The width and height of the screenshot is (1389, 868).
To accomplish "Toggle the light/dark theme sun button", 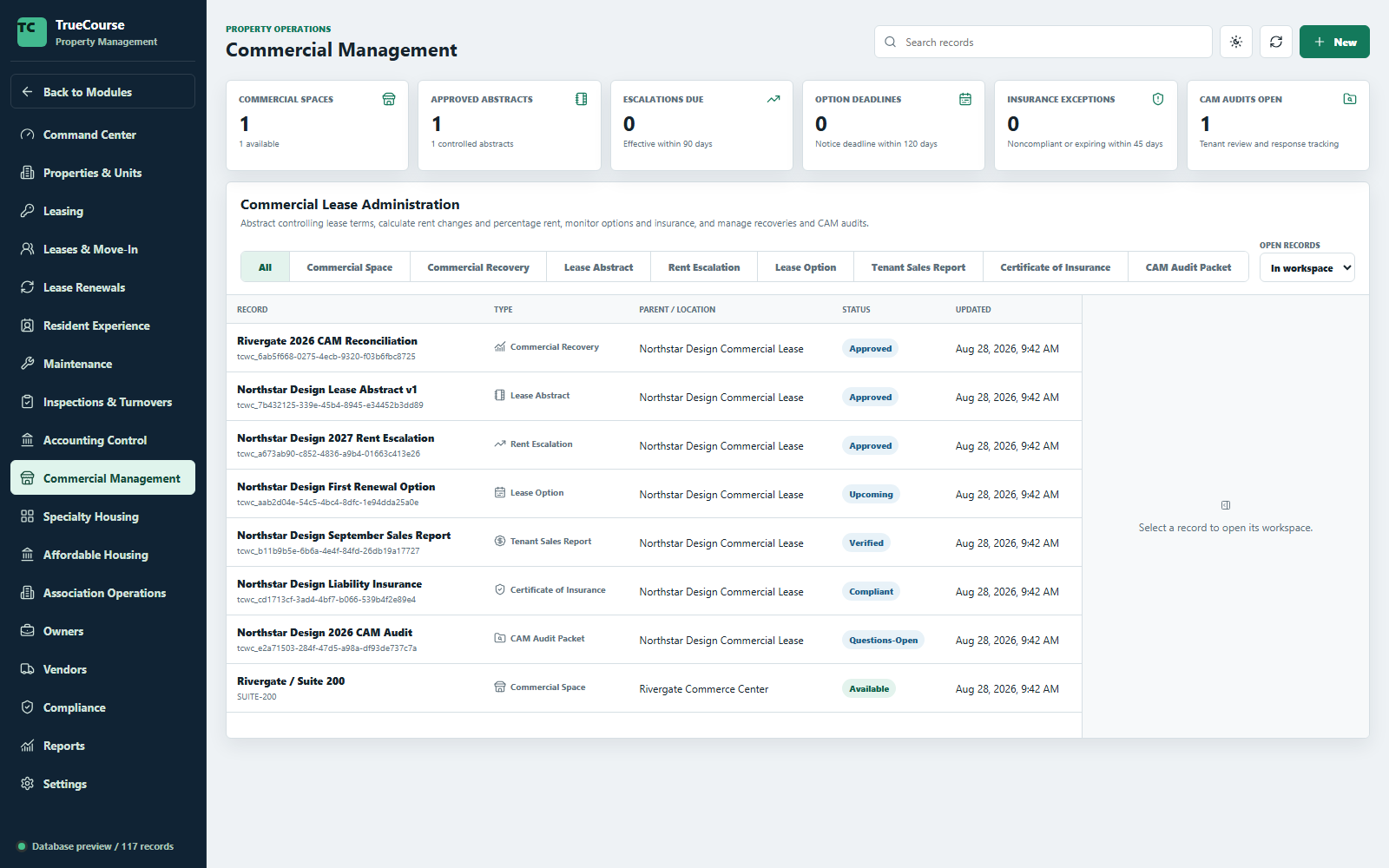I will (x=1236, y=42).
